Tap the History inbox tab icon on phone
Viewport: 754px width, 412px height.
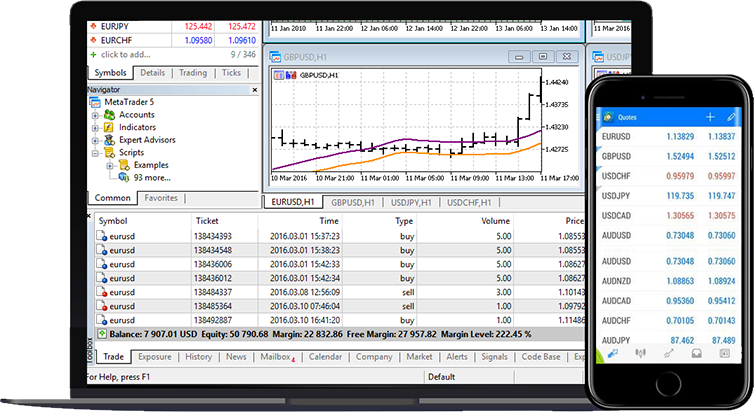696,353
